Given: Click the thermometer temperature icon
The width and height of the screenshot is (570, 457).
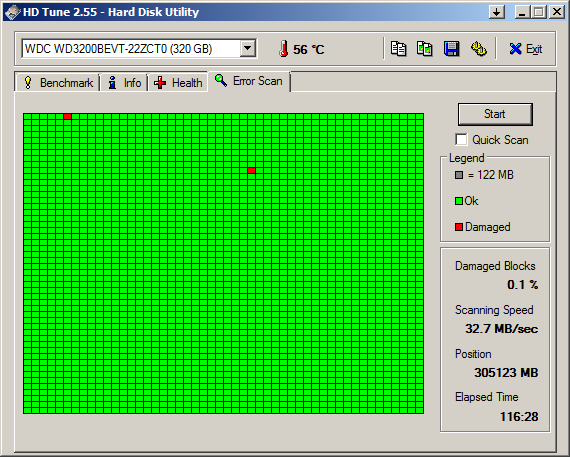Looking at the screenshot, I should click(x=284, y=49).
